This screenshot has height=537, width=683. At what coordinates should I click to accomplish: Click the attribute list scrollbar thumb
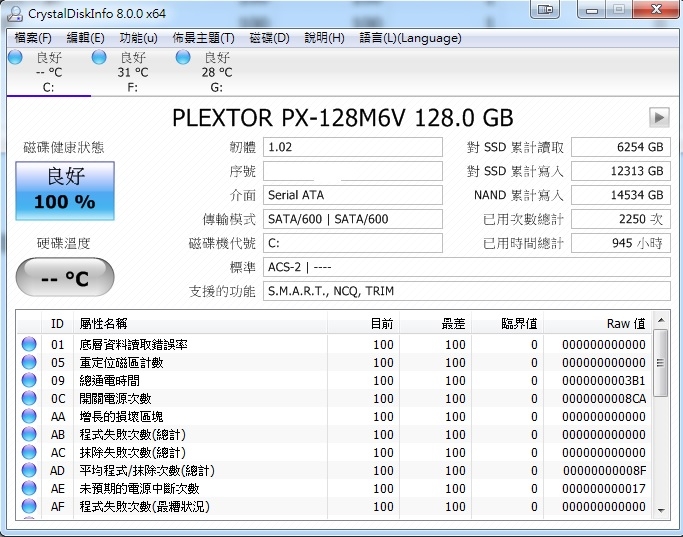click(x=661, y=363)
